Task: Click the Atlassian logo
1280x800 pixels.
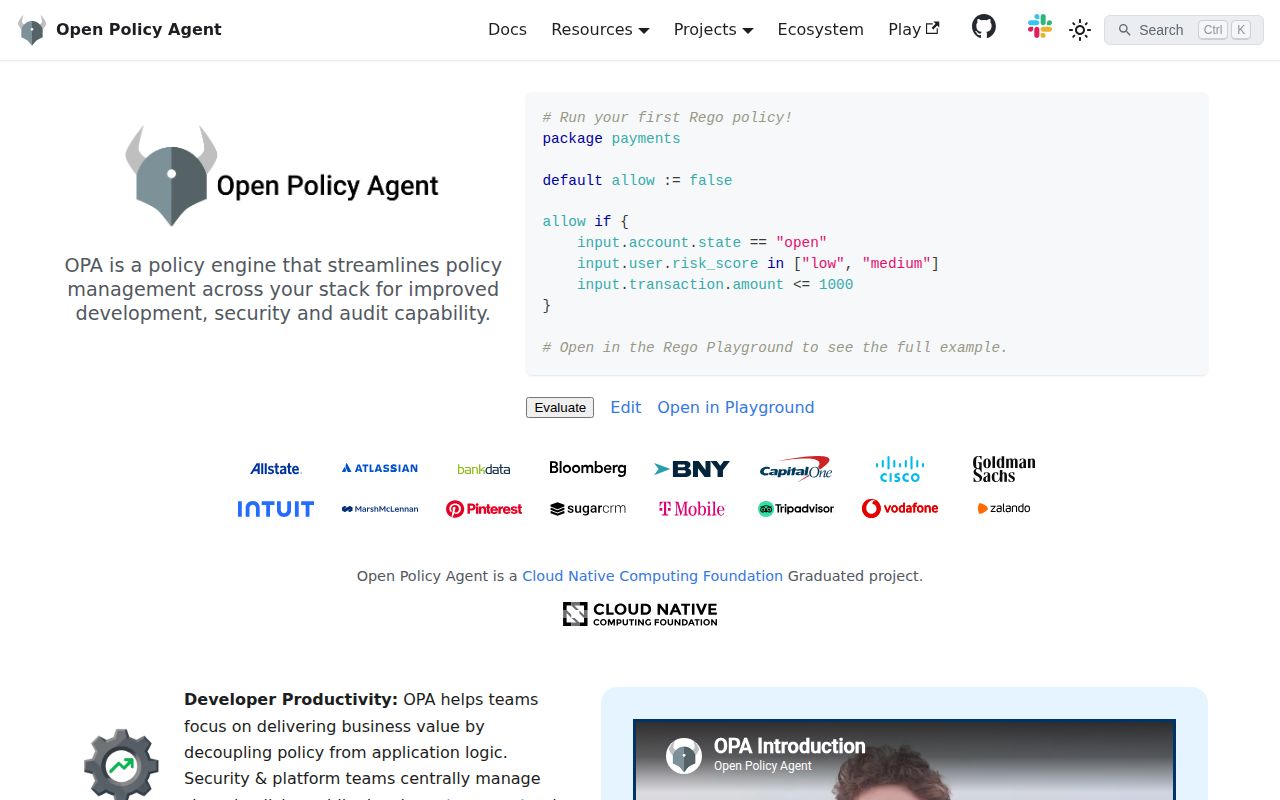Action: (380, 468)
